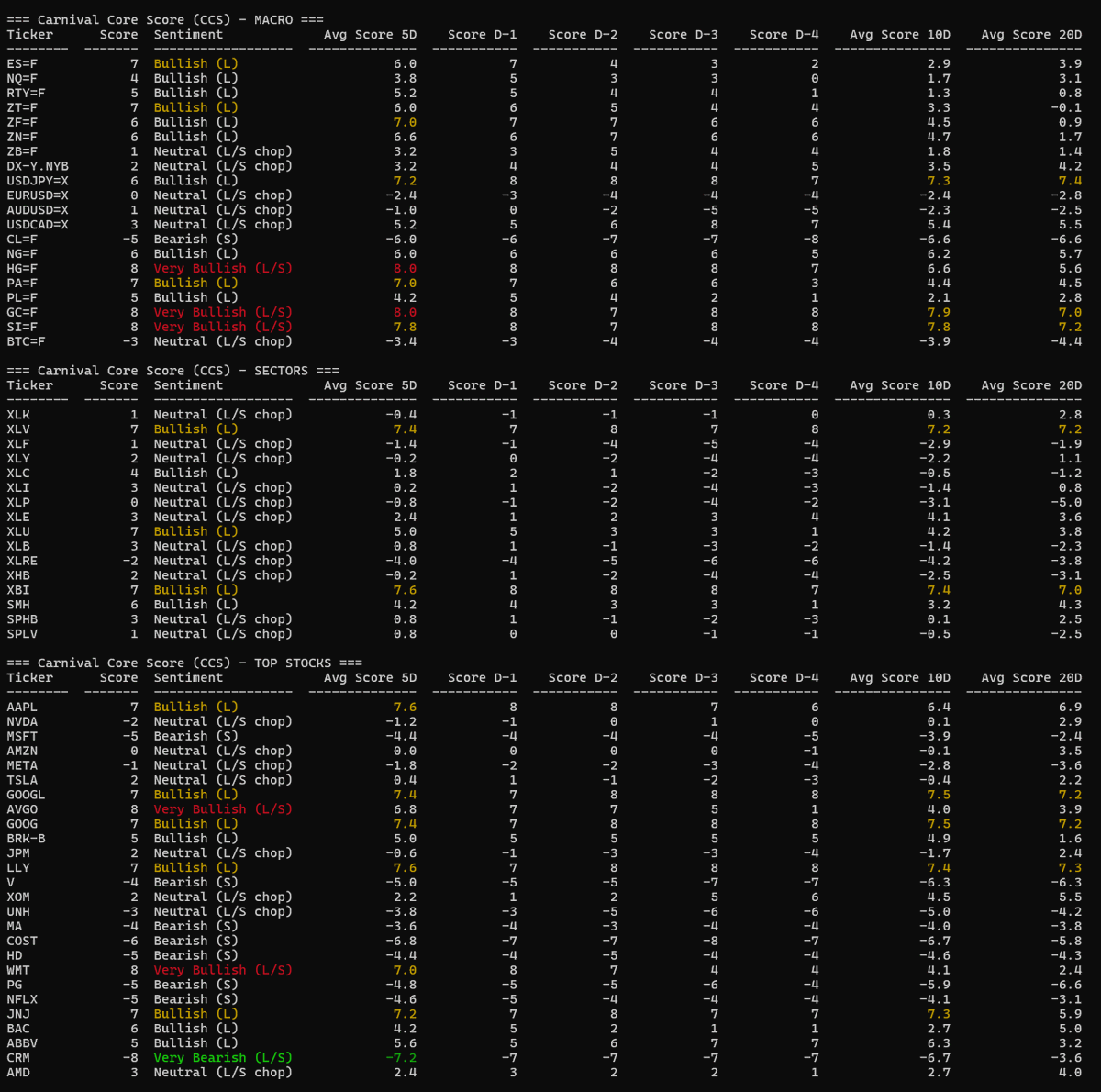The image size is (1101, 1092).
Task: Click the COST ticker
Action: pyautogui.click(x=22, y=941)
